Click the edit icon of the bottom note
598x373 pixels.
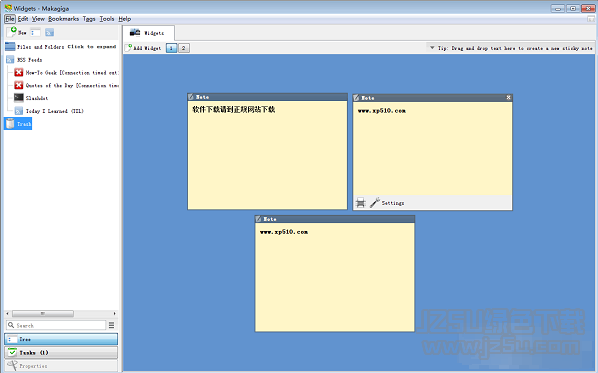(x=259, y=219)
